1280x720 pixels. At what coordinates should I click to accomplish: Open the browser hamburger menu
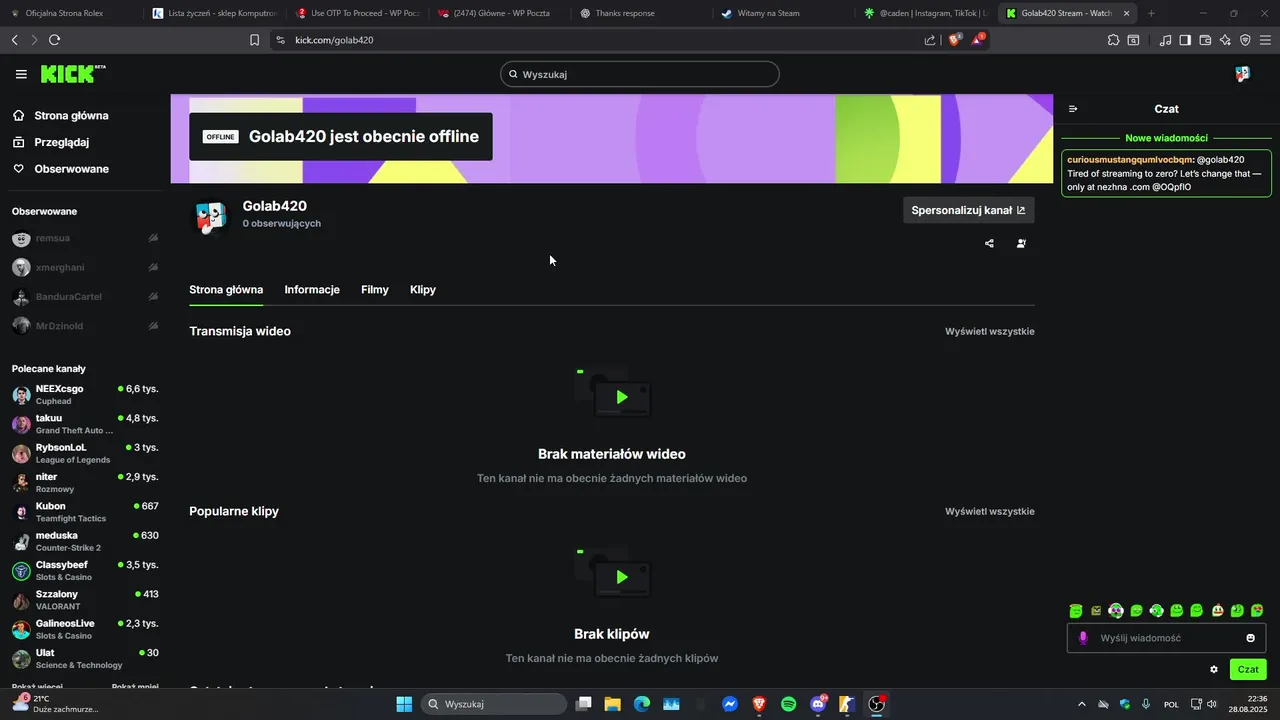pos(1266,40)
